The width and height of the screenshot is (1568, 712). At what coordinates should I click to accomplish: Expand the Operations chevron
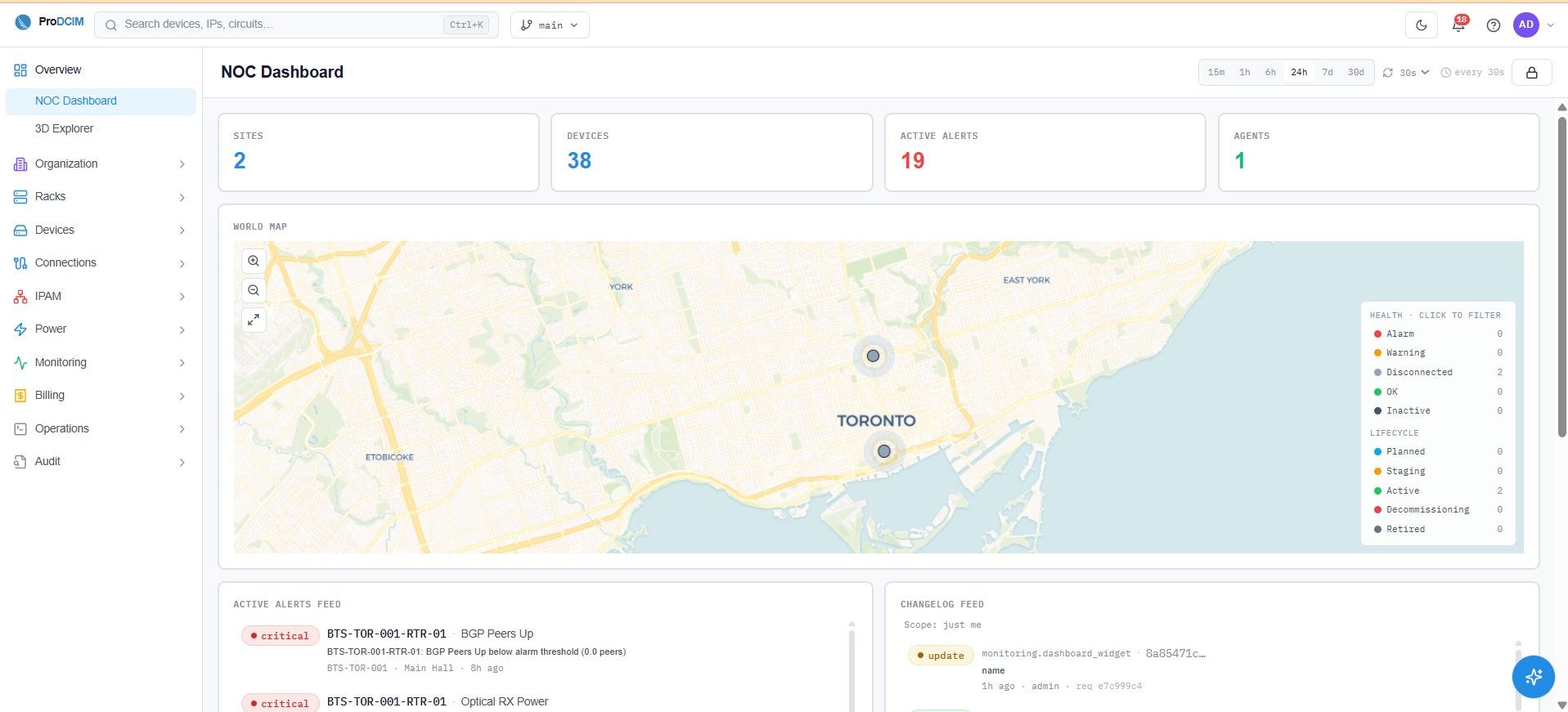click(182, 429)
